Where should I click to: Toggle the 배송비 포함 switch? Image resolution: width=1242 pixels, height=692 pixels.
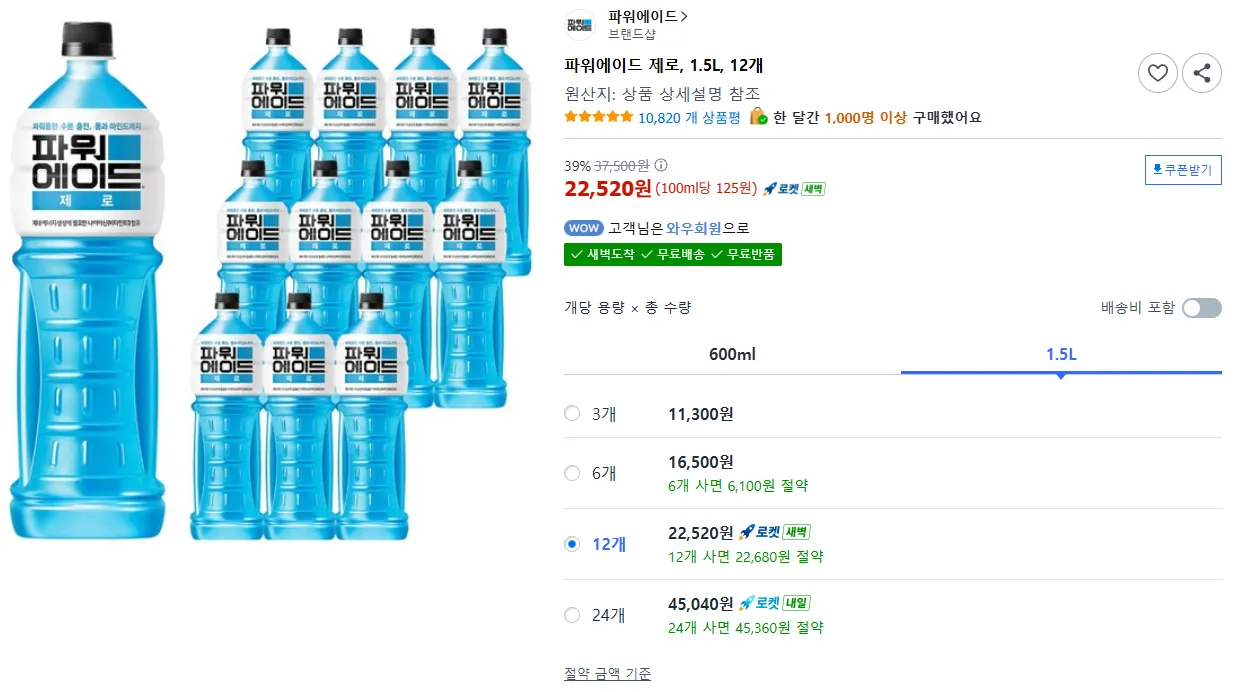point(1201,308)
